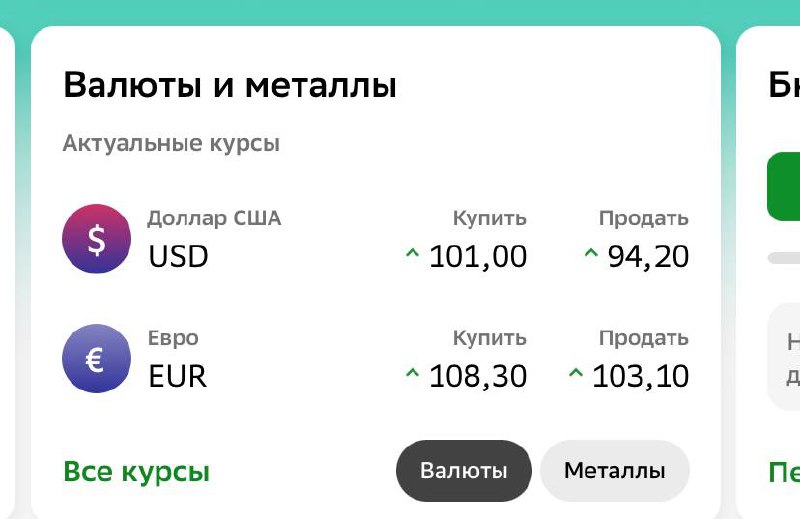Select the EUR sell rate 103,10

[641, 377]
